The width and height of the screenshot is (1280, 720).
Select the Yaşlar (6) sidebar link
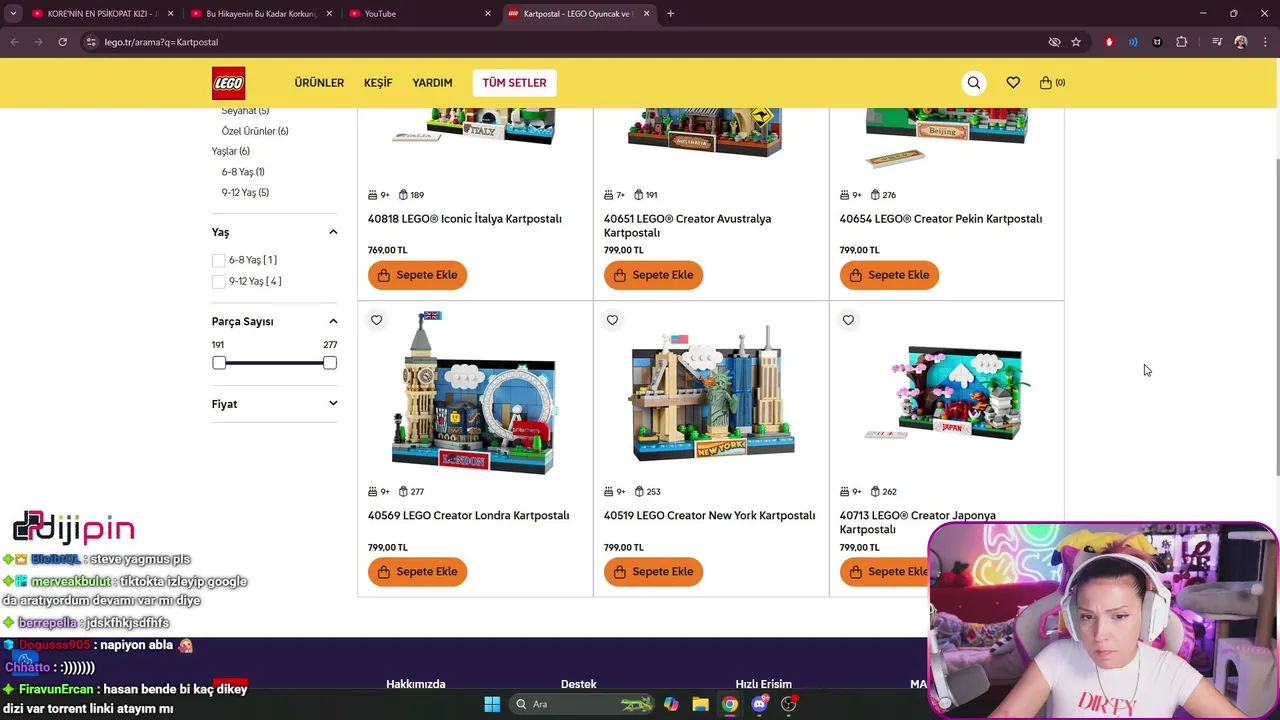231,152
